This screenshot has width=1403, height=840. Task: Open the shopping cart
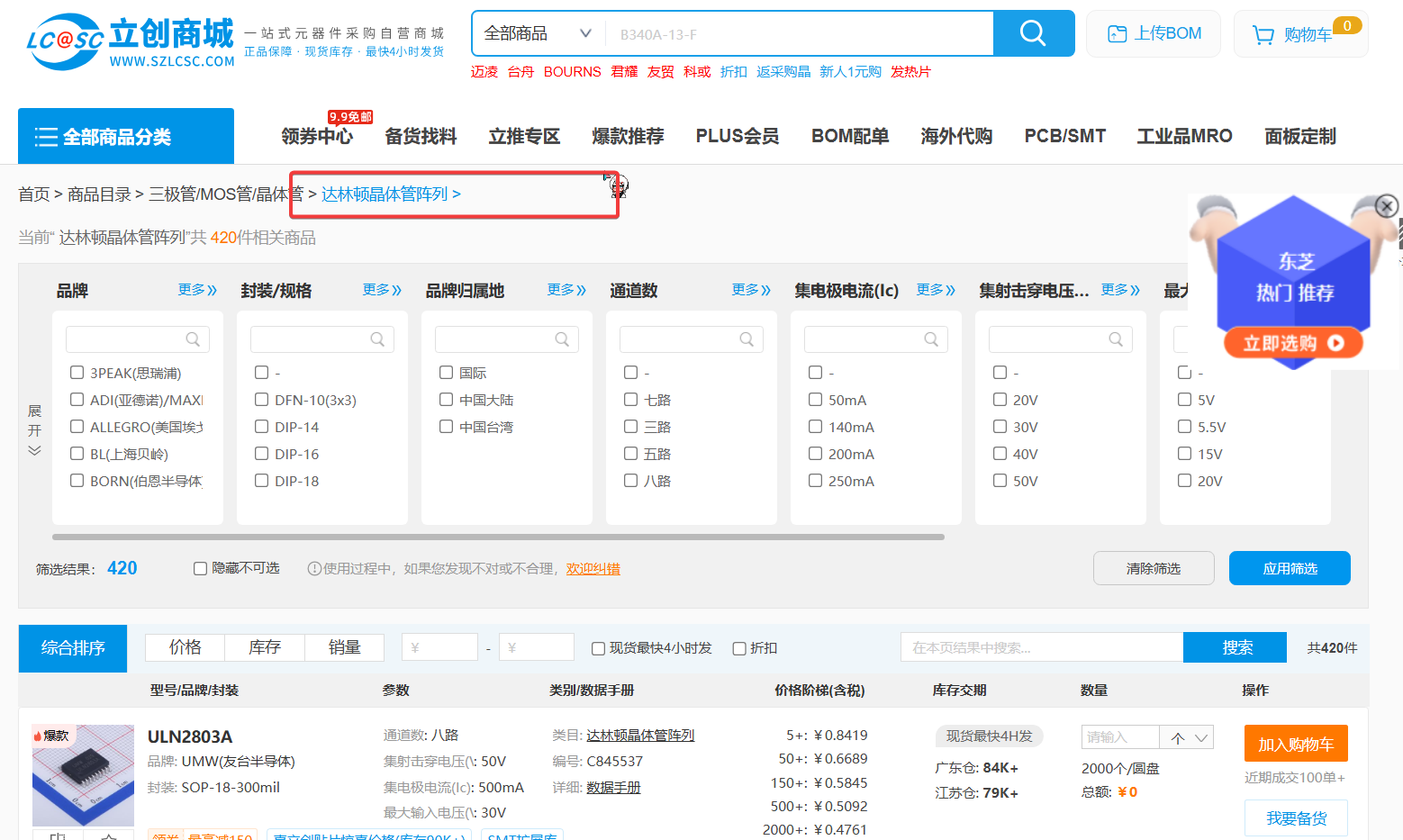click(1300, 34)
